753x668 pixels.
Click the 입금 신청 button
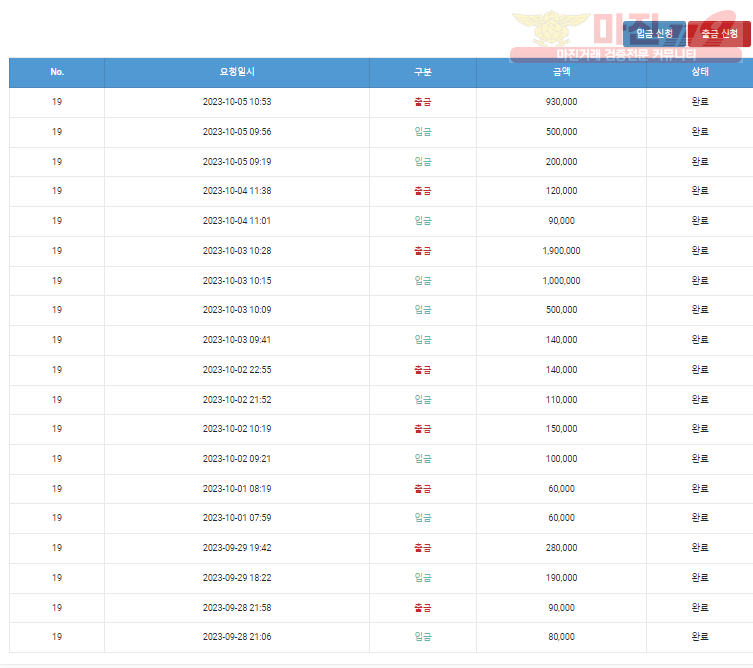click(654, 34)
